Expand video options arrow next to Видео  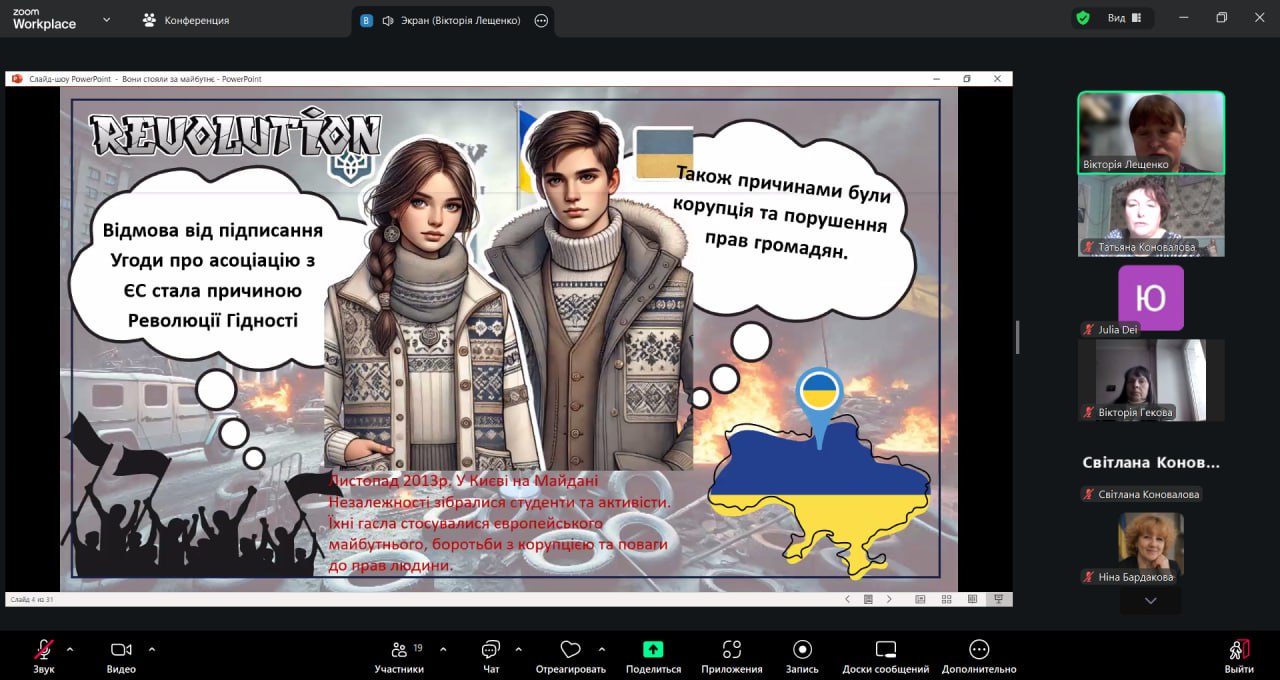152,648
